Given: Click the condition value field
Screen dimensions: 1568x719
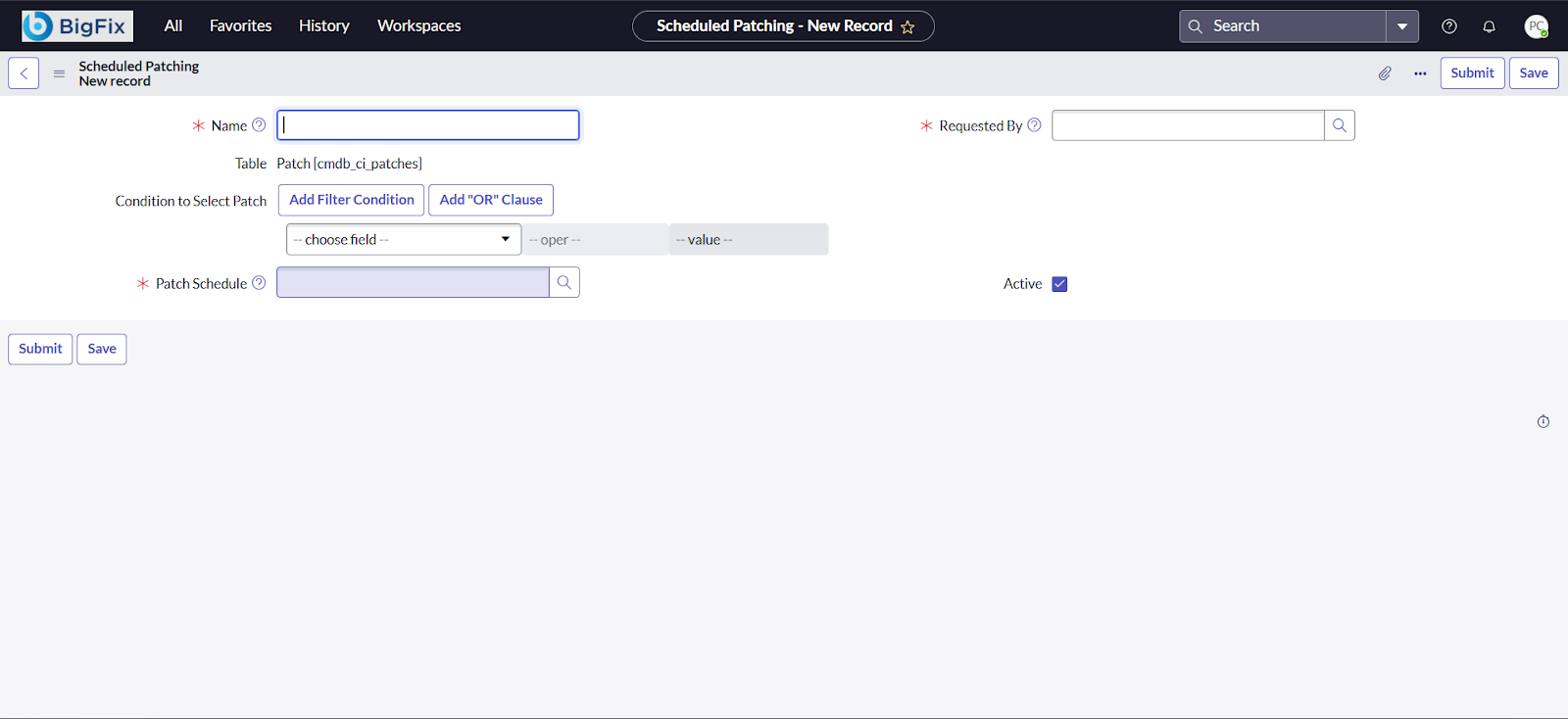Looking at the screenshot, I should (x=749, y=240).
